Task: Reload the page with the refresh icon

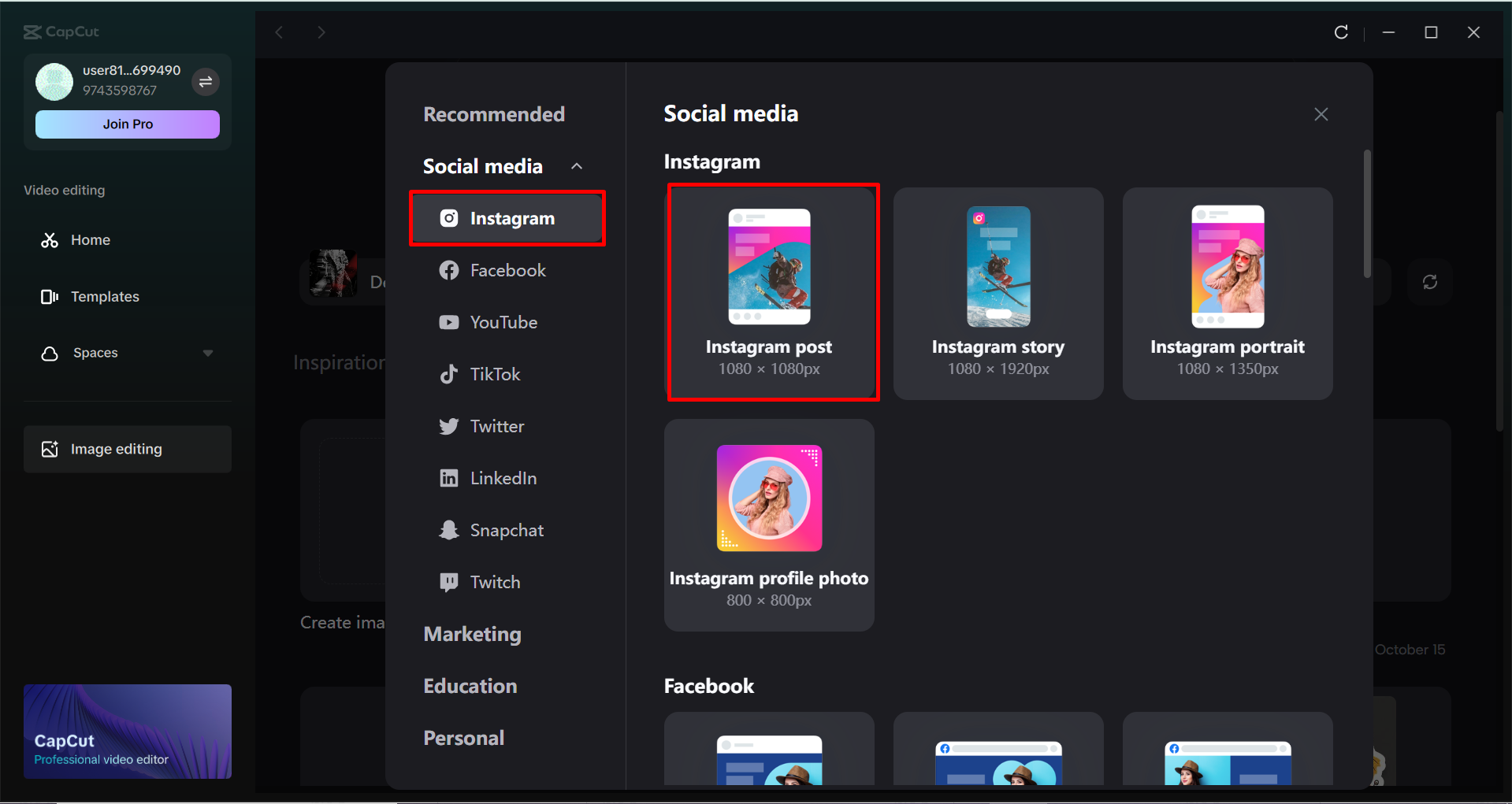Action: point(1341,31)
